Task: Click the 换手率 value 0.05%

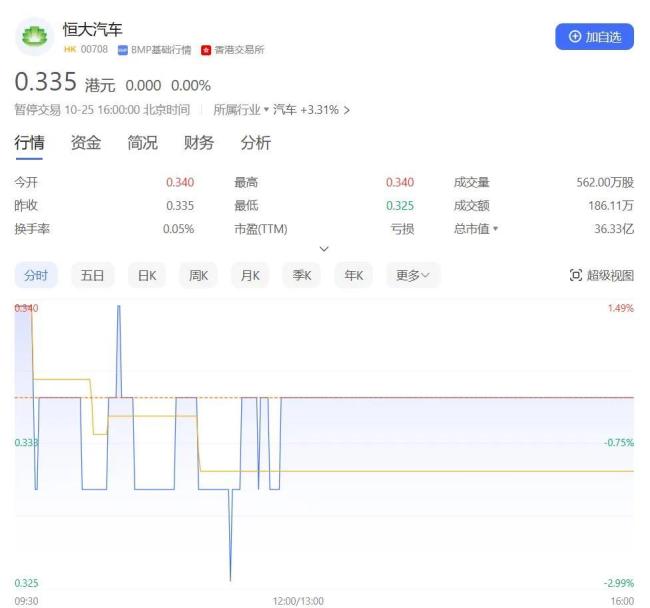Action: [x=178, y=228]
